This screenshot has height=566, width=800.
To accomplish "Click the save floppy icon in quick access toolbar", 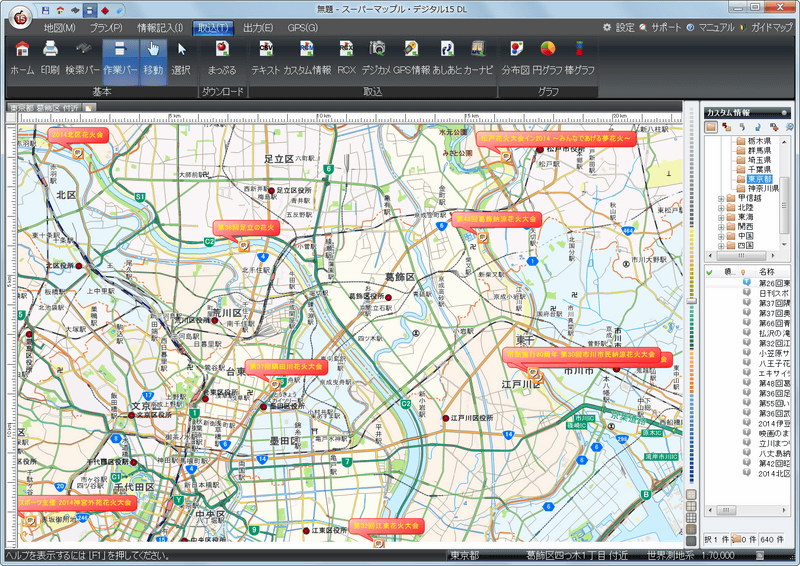I will click(45, 10).
